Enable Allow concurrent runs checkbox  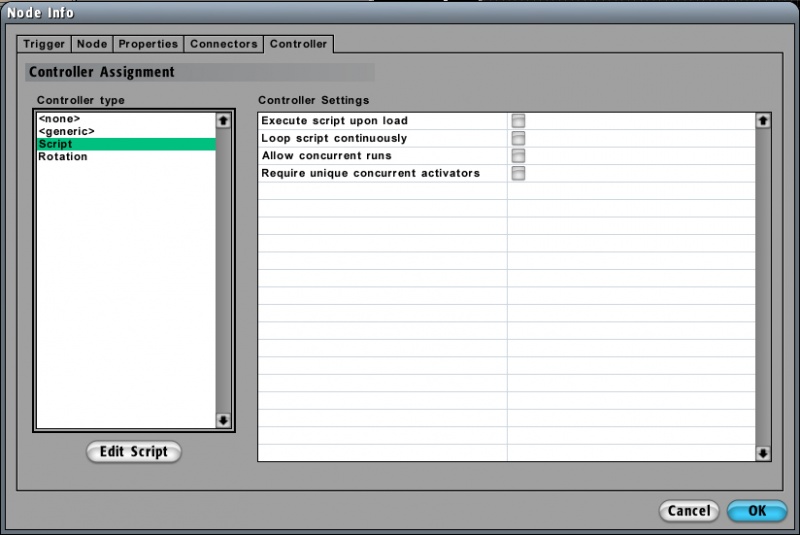(518, 156)
